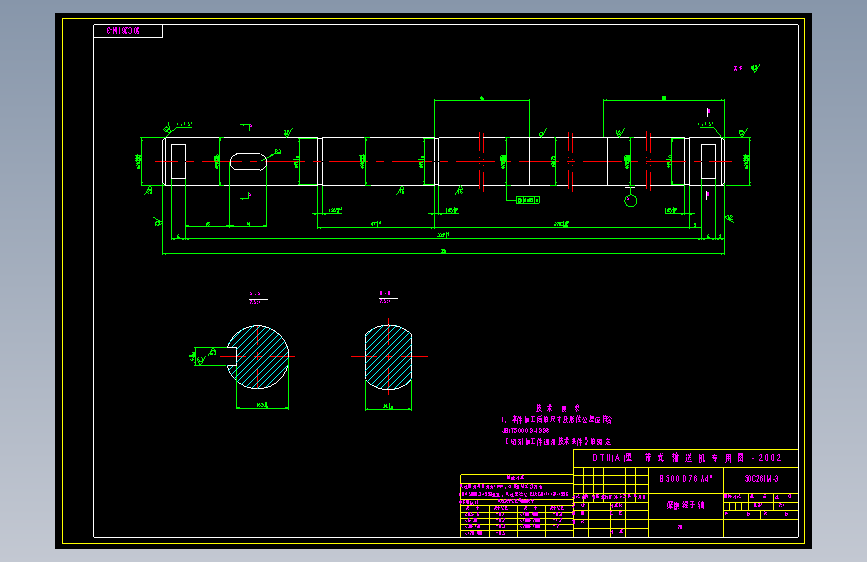Click the B500 D76 title block cell
867x562 pixels.
(686, 479)
